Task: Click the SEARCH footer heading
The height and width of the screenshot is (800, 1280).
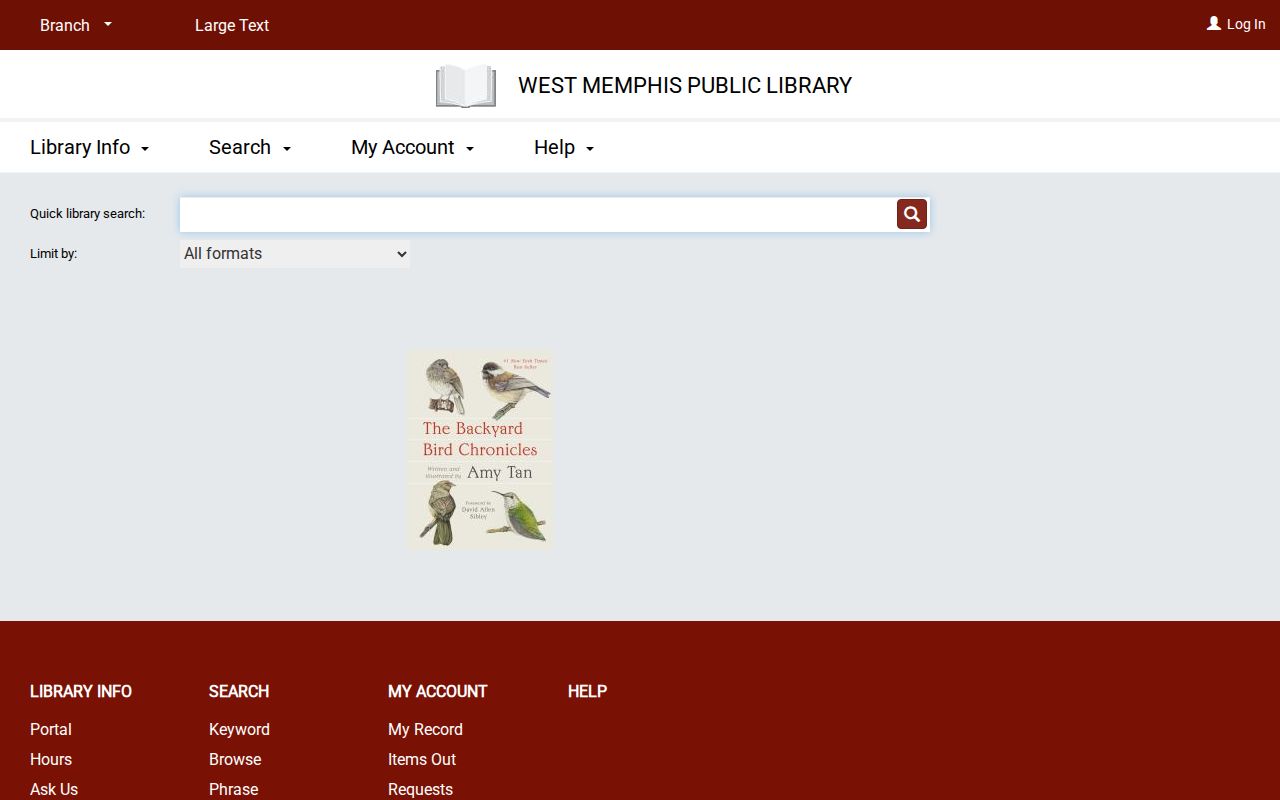Action: click(239, 691)
